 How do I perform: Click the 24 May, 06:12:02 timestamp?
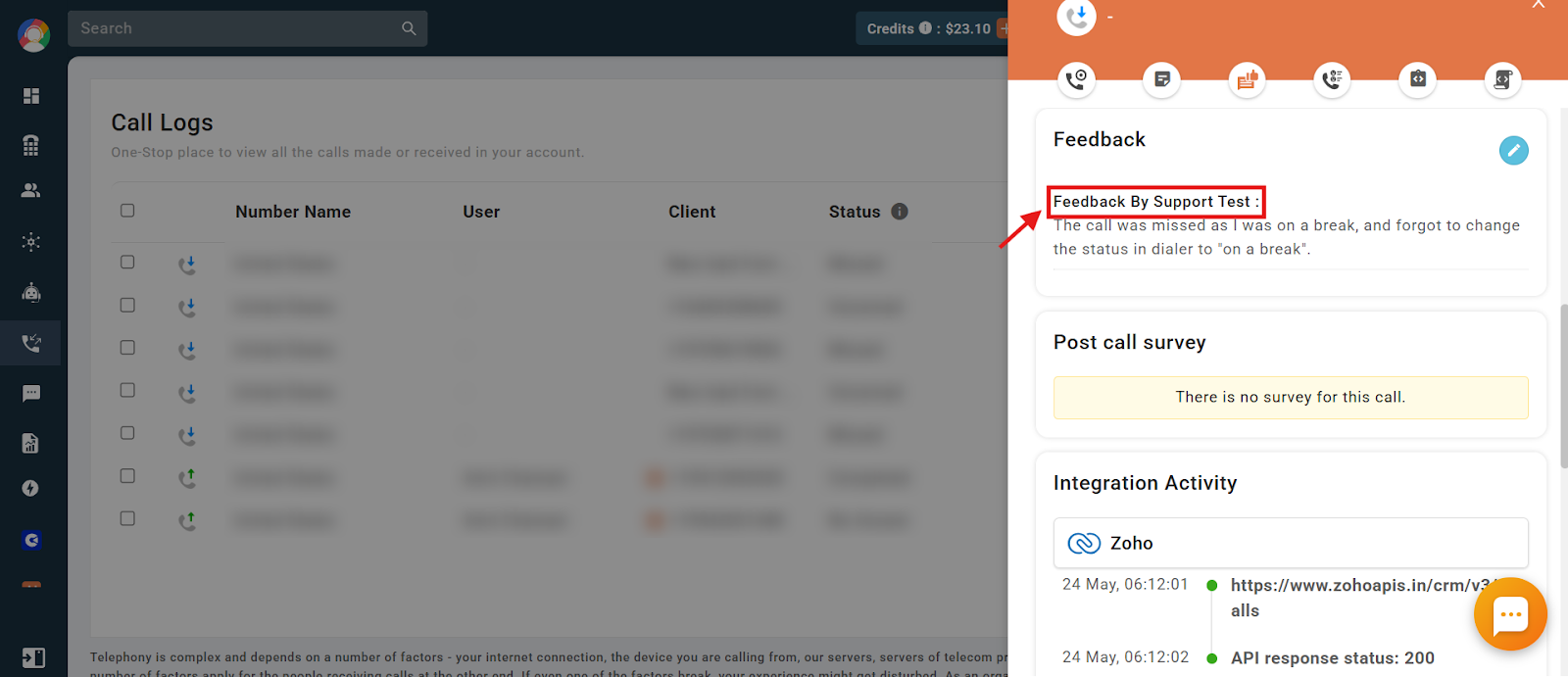[1125, 656]
